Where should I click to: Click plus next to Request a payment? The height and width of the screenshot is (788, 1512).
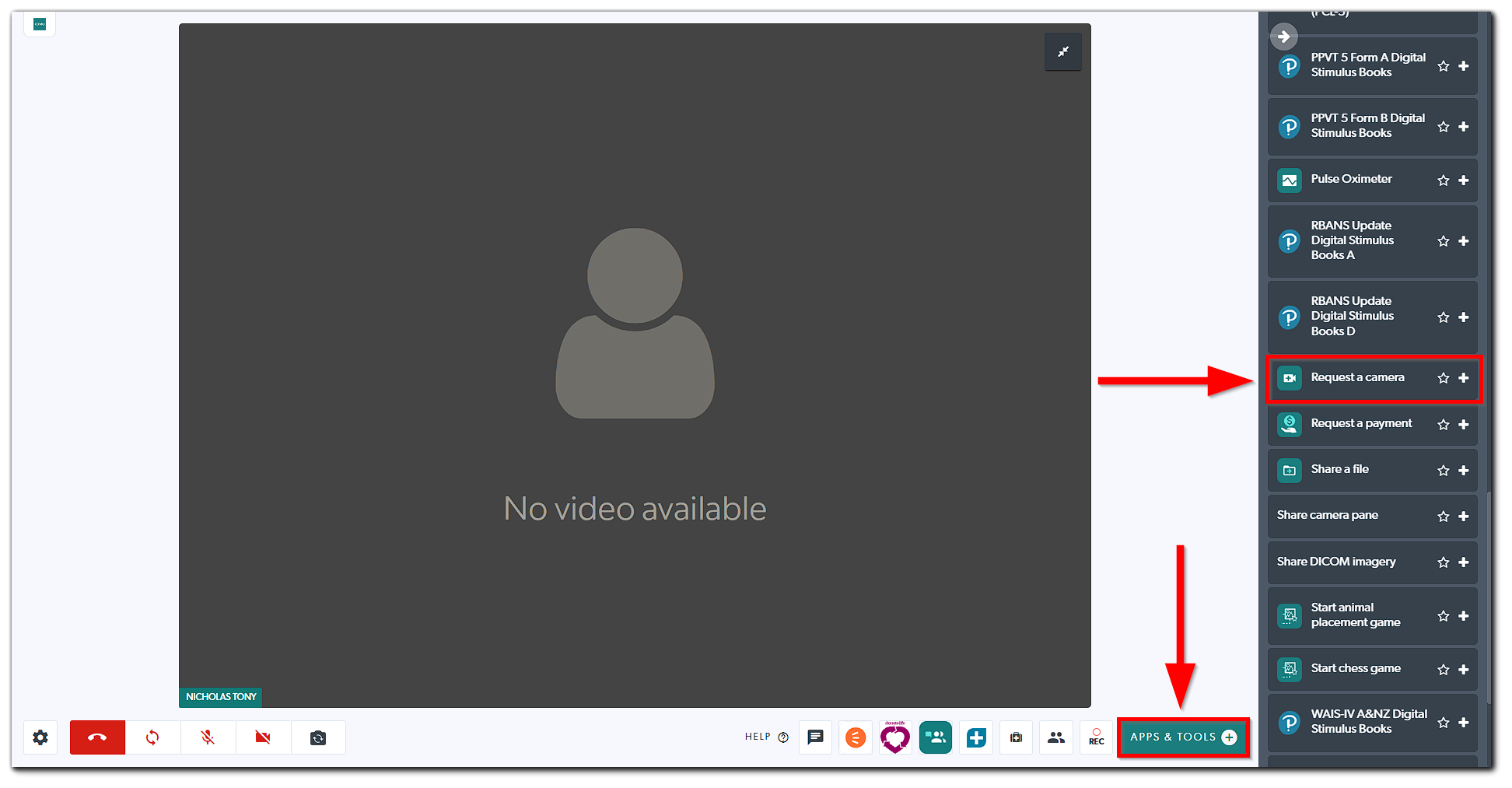click(x=1464, y=425)
